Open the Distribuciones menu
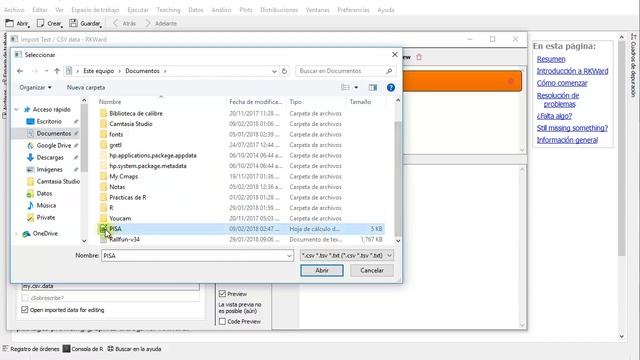Image resolution: width=640 pixels, height=360 pixels. point(279,10)
